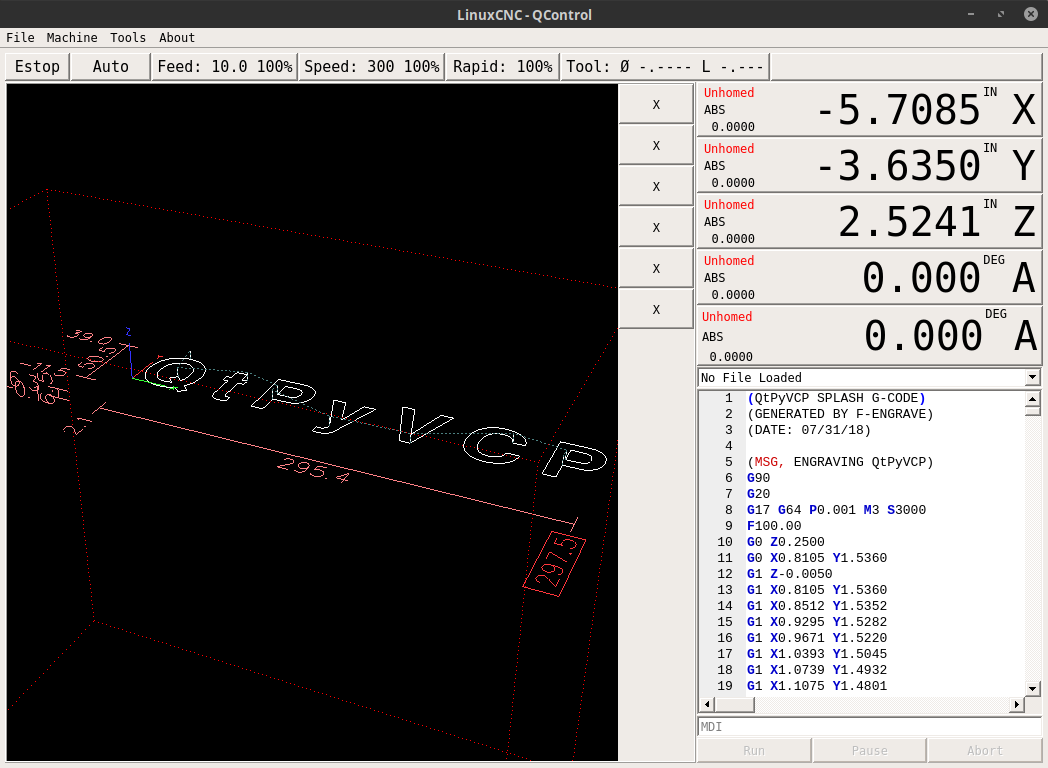Open the About menu
This screenshot has height=768, width=1048.
(x=176, y=37)
